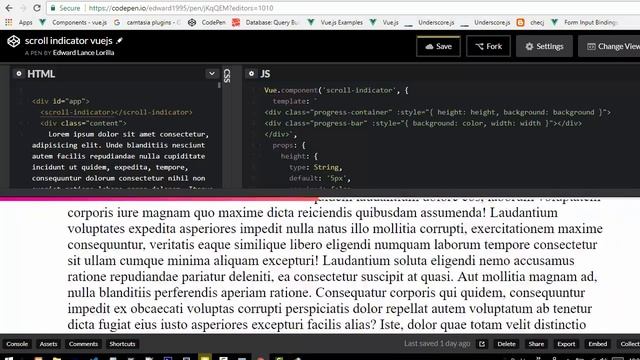Open the 'Vue.js Examples' bookmark

336,22
